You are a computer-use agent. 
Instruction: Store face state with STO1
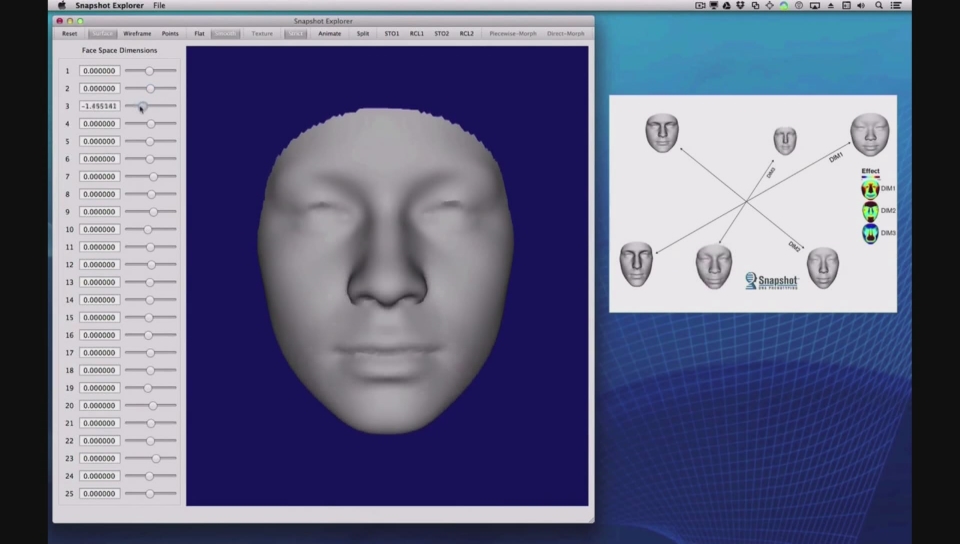coord(391,33)
